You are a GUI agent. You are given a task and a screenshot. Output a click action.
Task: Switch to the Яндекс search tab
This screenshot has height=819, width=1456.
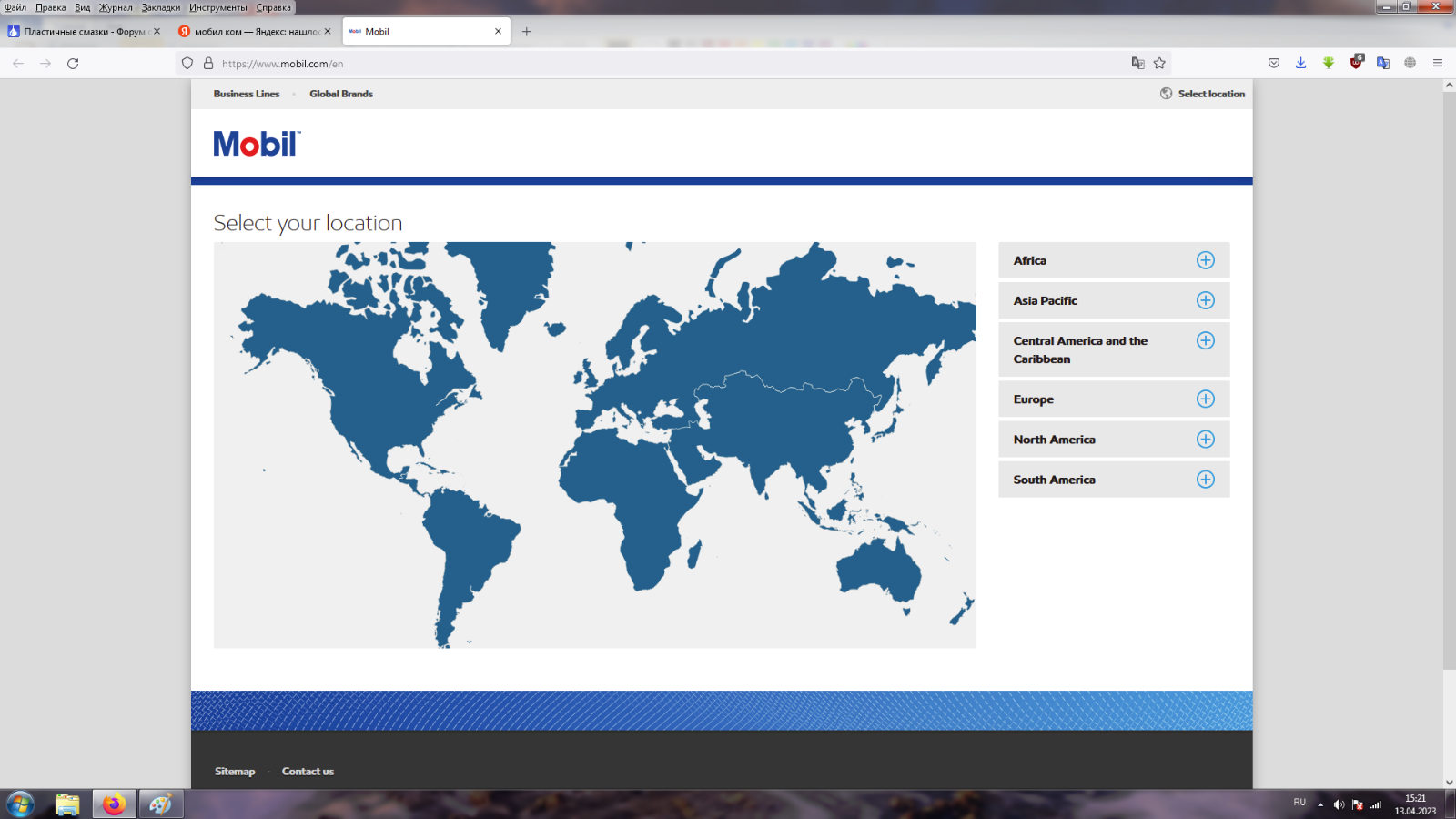pyautogui.click(x=256, y=31)
